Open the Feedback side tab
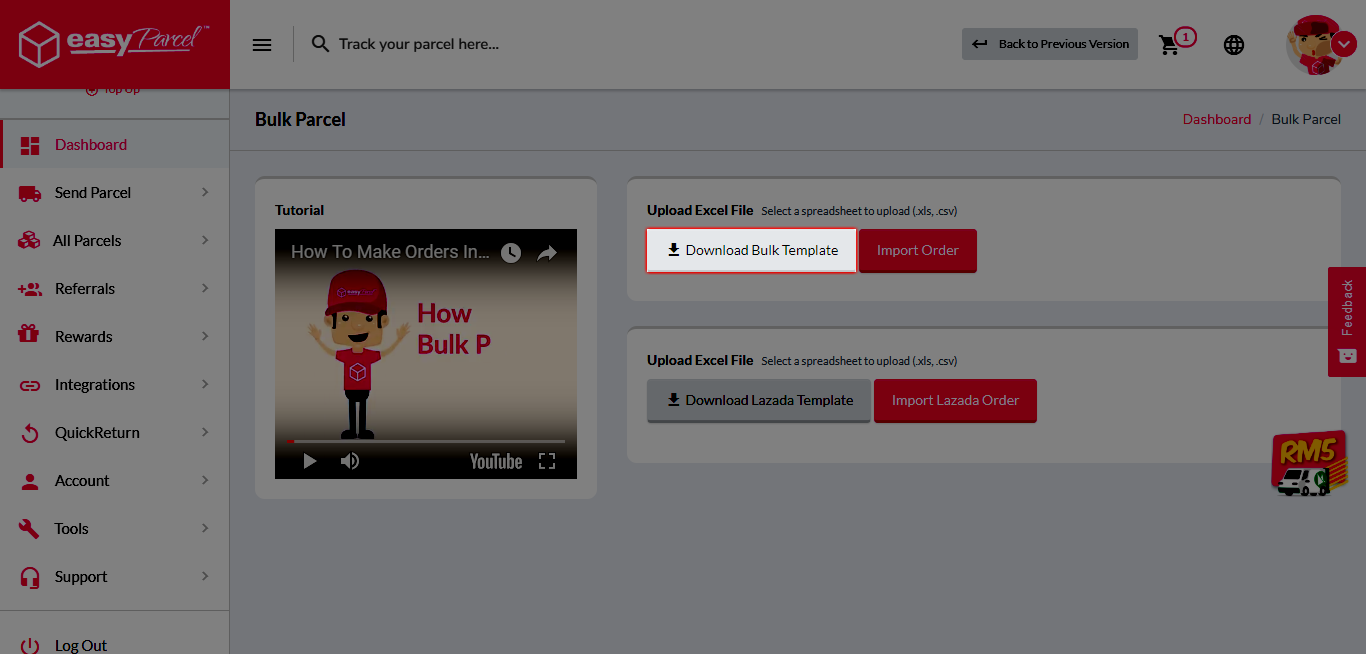Image resolution: width=1366 pixels, height=654 pixels. pyautogui.click(x=1347, y=322)
